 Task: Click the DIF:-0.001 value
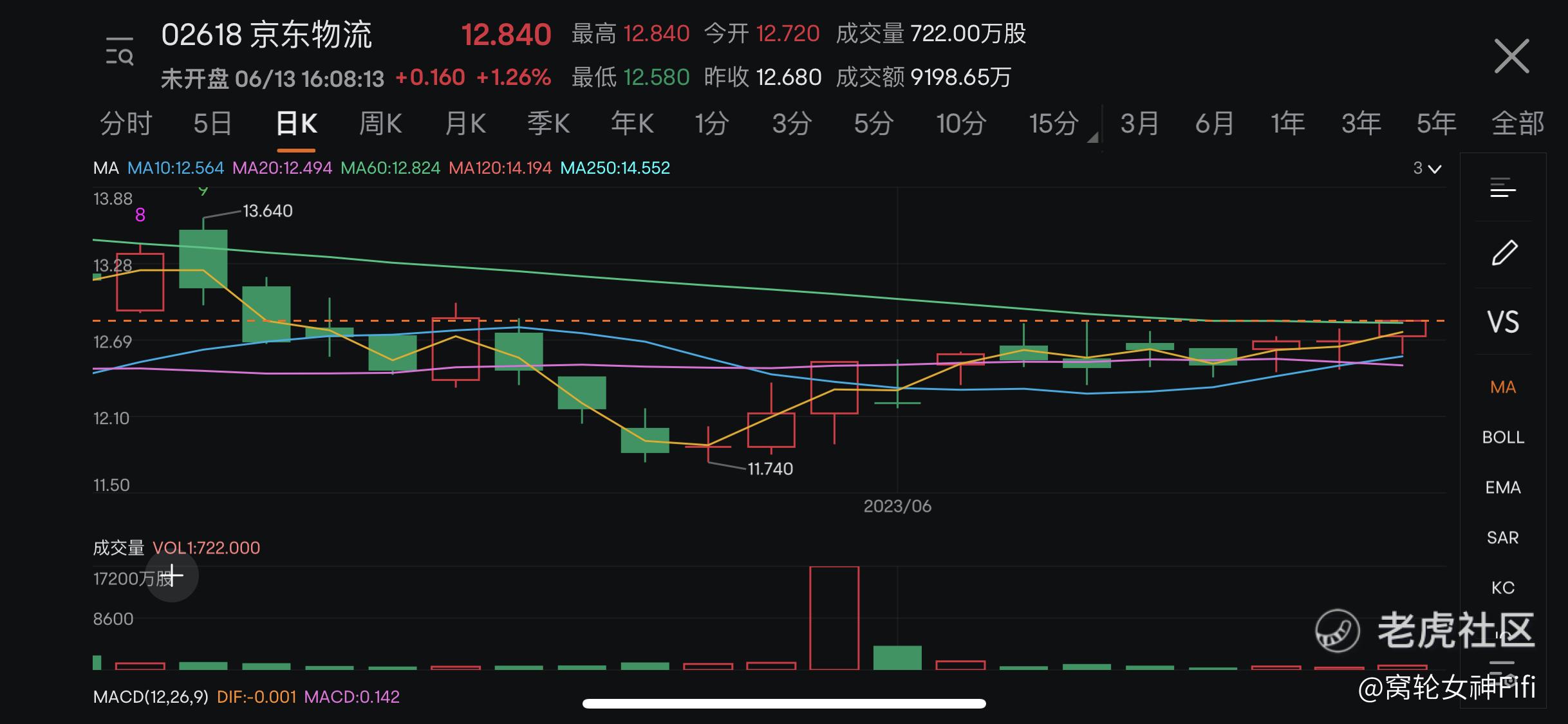256,697
